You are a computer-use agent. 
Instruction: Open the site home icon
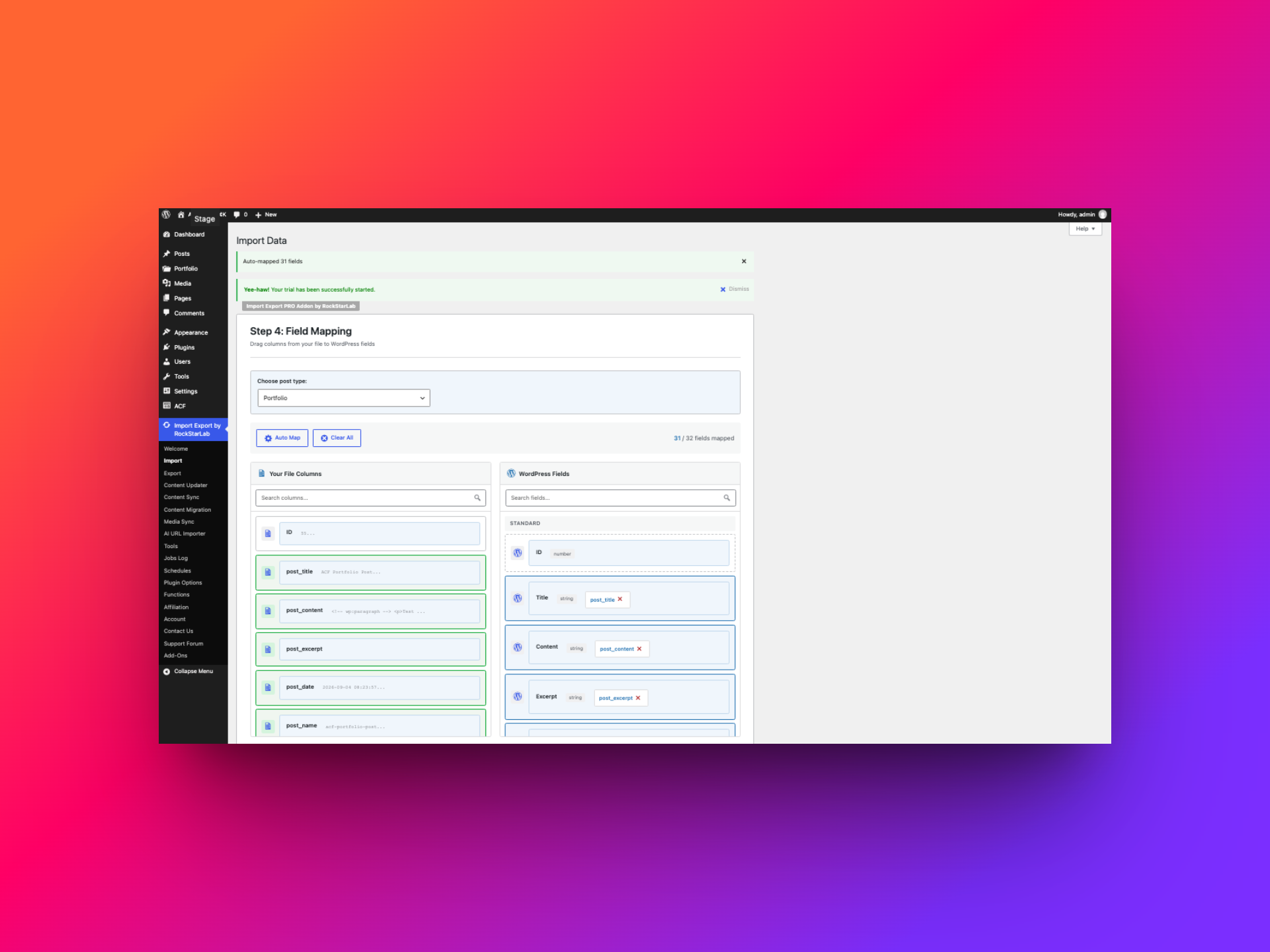pyautogui.click(x=181, y=215)
